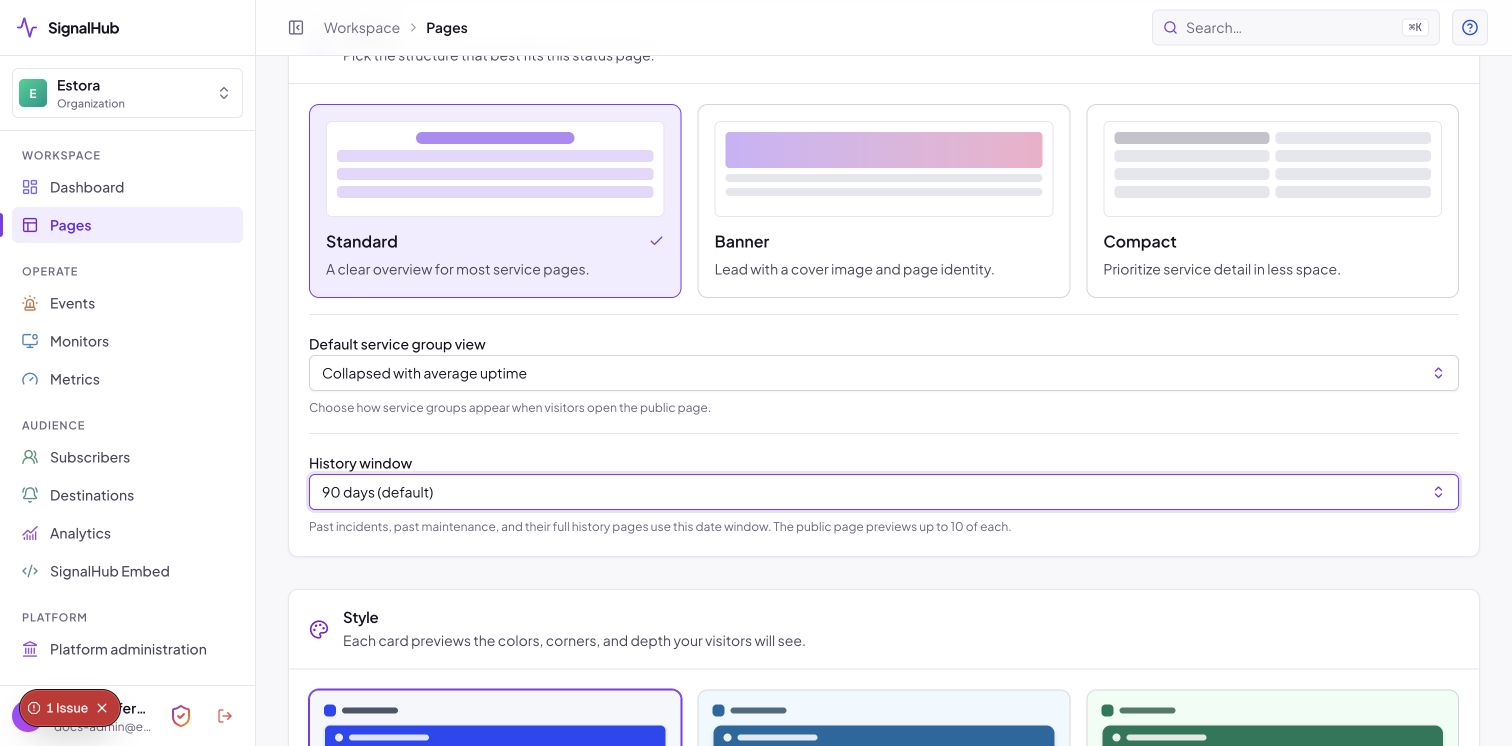1512x746 pixels.
Task: Click the Dashboard grid icon
Action: pyautogui.click(x=30, y=187)
